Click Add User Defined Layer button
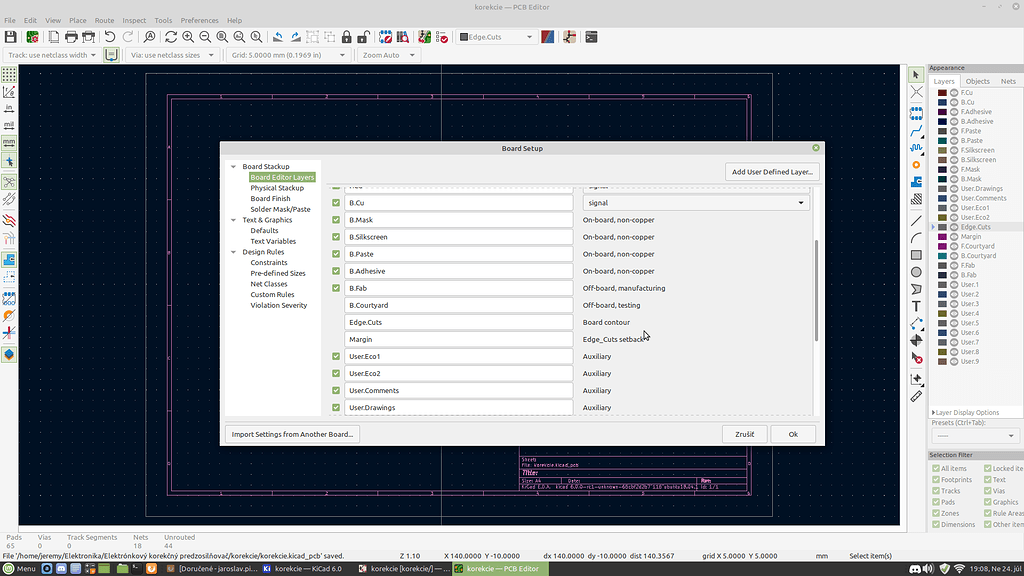Image resolution: width=1024 pixels, height=576 pixels. tap(772, 172)
